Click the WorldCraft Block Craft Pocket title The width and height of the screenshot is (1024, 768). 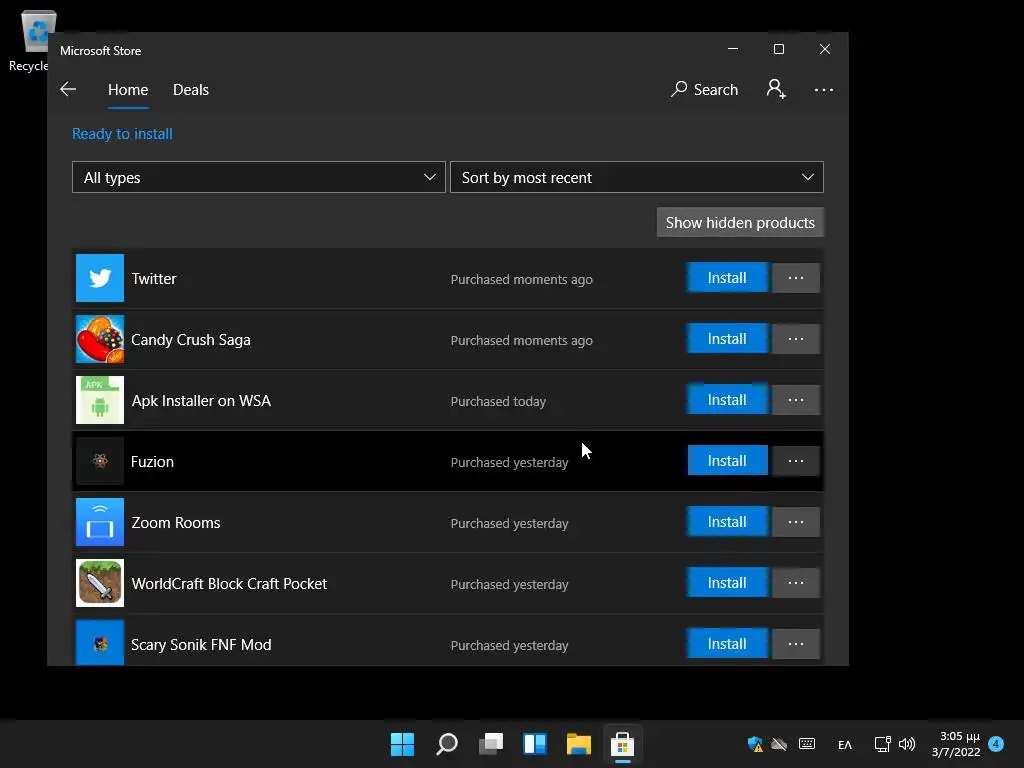click(229, 584)
